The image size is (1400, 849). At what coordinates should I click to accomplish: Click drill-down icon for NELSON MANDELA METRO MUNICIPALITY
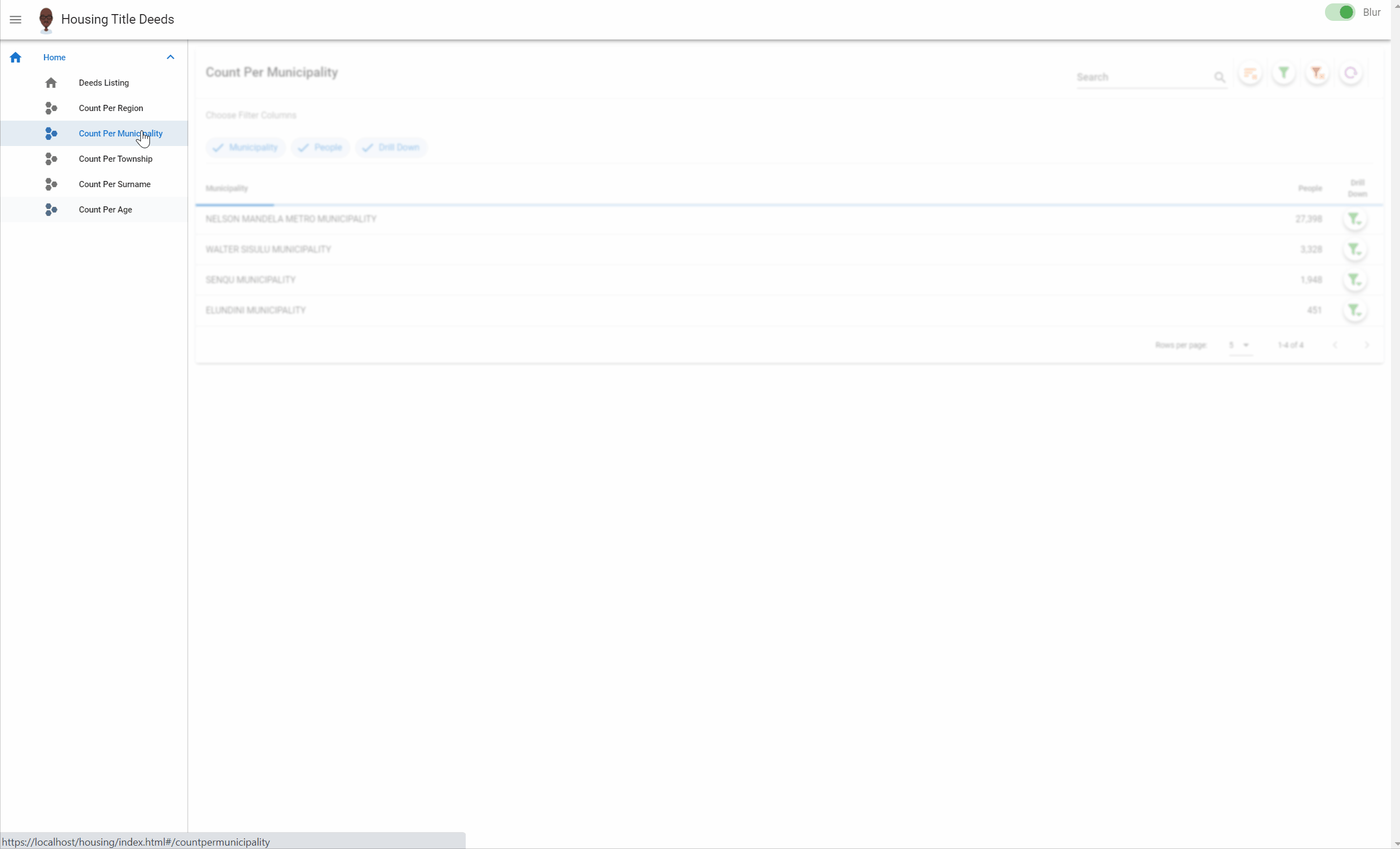pos(1355,220)
